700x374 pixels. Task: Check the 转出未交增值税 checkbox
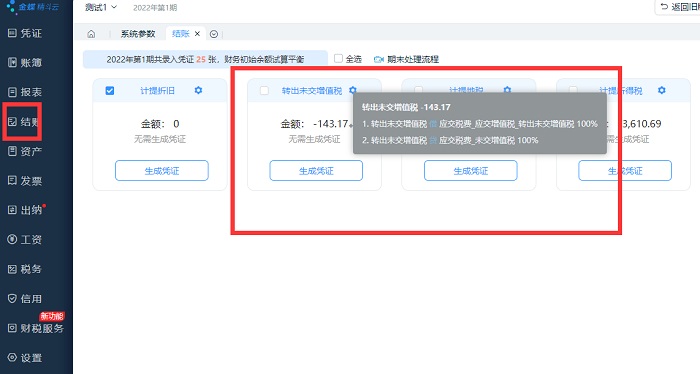coord(264,91)
